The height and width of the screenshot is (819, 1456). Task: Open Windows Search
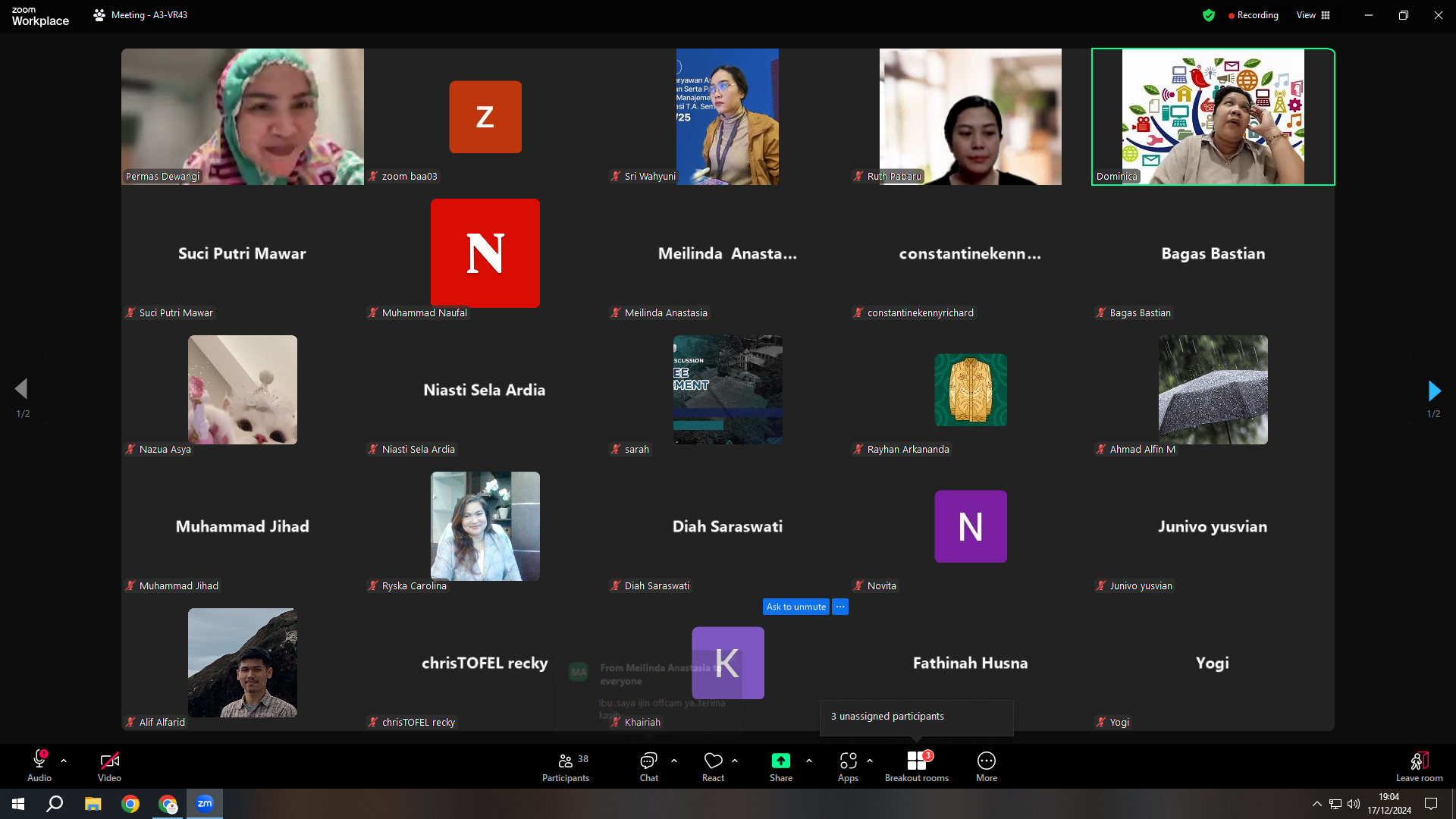(x=55, y=804)
